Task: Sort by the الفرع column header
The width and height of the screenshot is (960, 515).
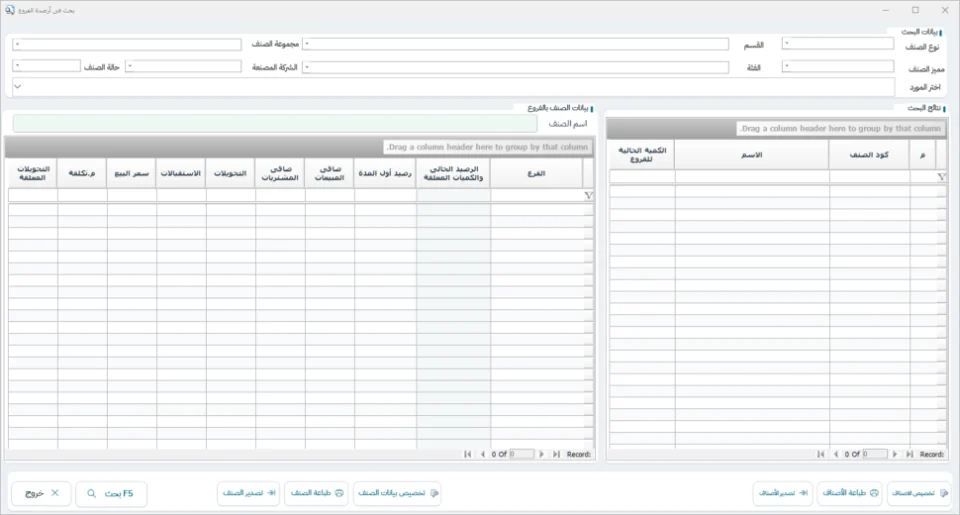Action: tap(536, 173)
